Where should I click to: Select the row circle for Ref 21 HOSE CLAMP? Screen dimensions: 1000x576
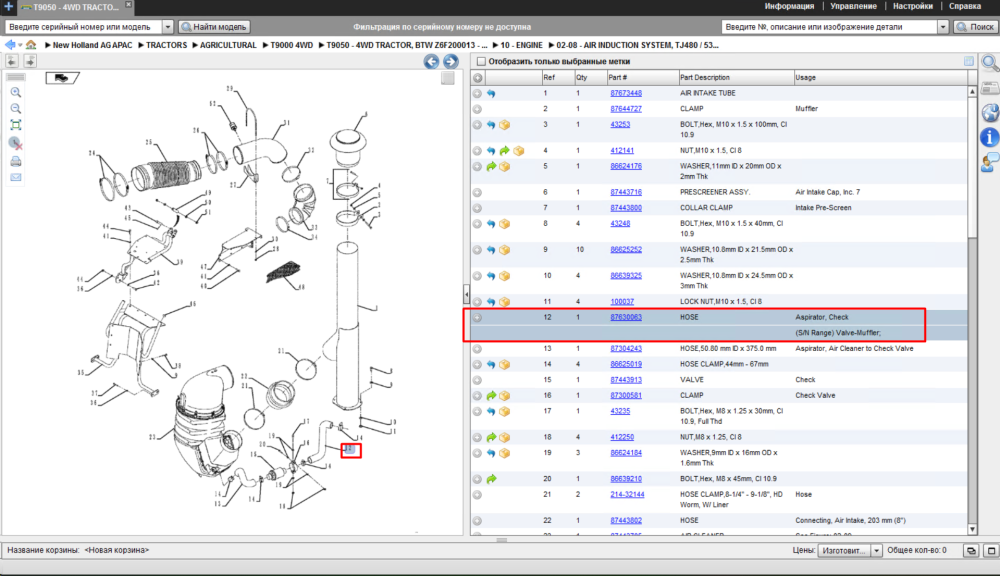477,495
